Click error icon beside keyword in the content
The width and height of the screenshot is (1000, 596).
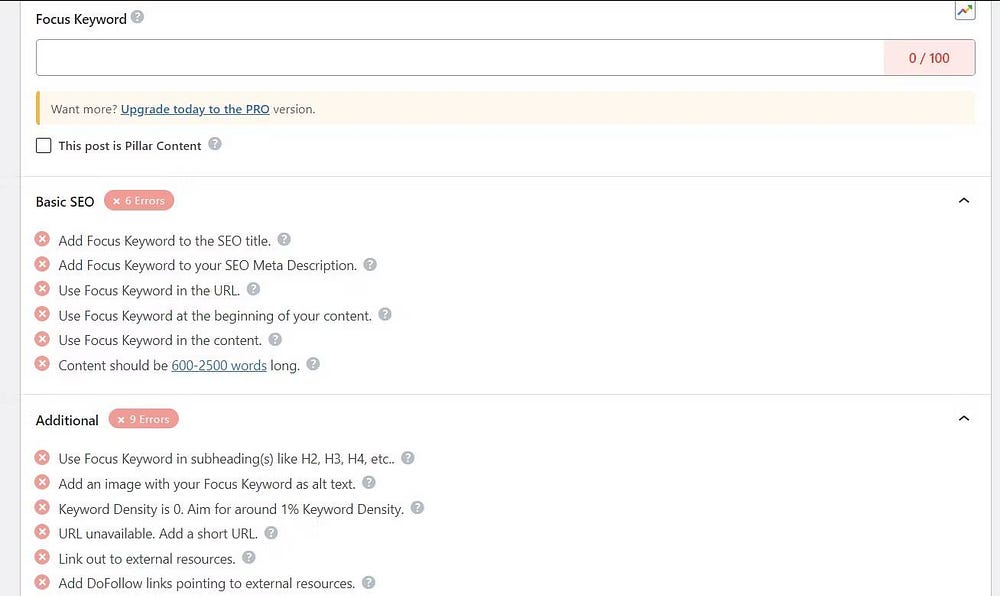tap(42, 338)
